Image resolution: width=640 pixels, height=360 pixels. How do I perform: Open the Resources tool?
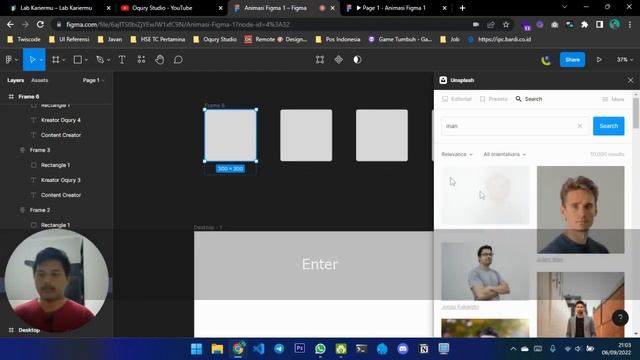141,60
